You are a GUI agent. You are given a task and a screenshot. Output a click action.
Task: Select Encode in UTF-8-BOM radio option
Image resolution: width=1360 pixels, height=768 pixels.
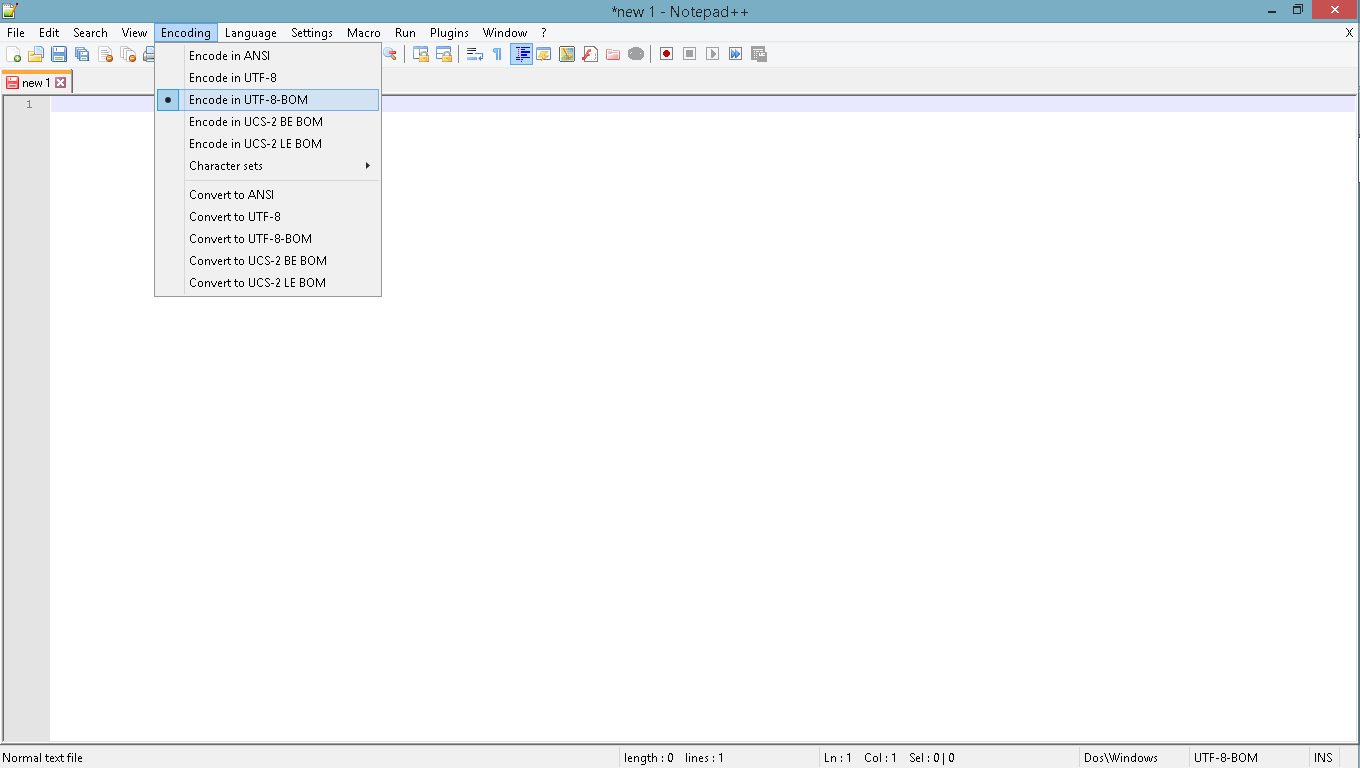pyautogui.click(x=248, y=100)
